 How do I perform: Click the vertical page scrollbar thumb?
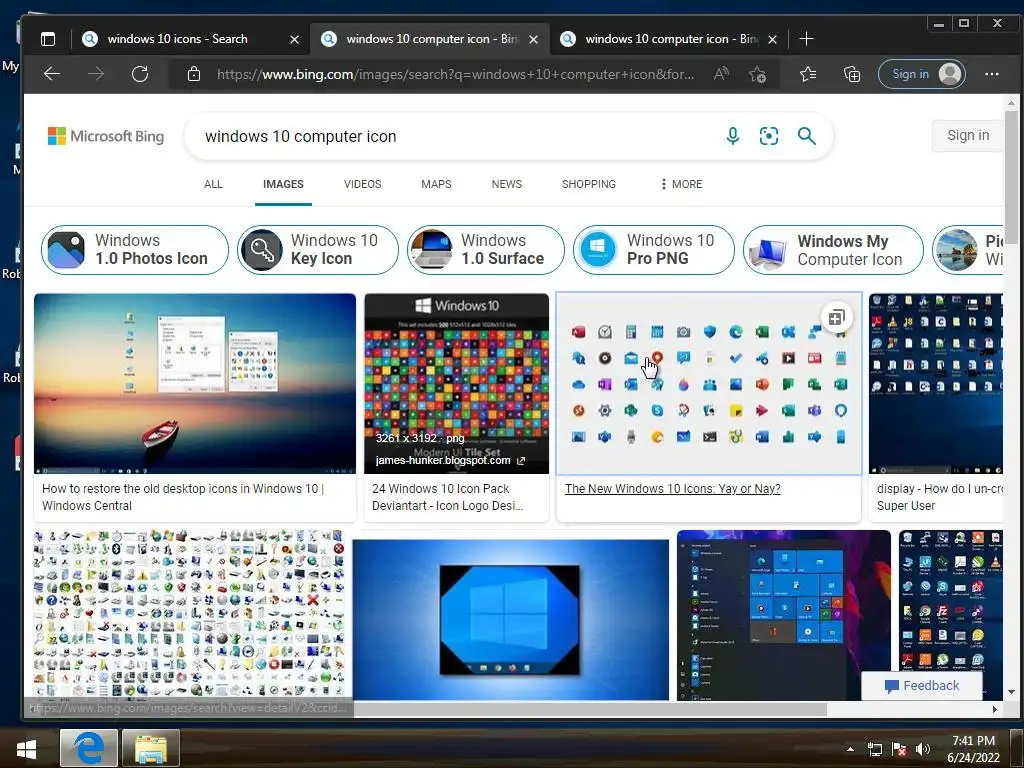pos(1011,176)
